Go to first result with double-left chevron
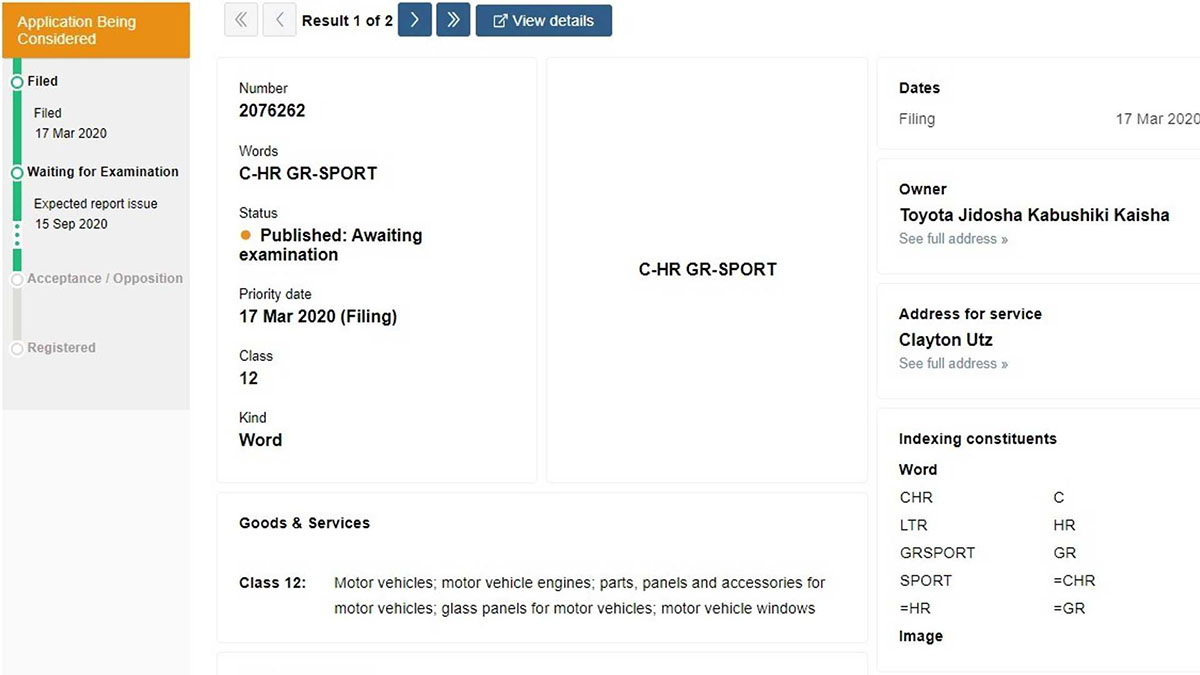This screenshot has height=675, width=1200. (x=241, y=20)
